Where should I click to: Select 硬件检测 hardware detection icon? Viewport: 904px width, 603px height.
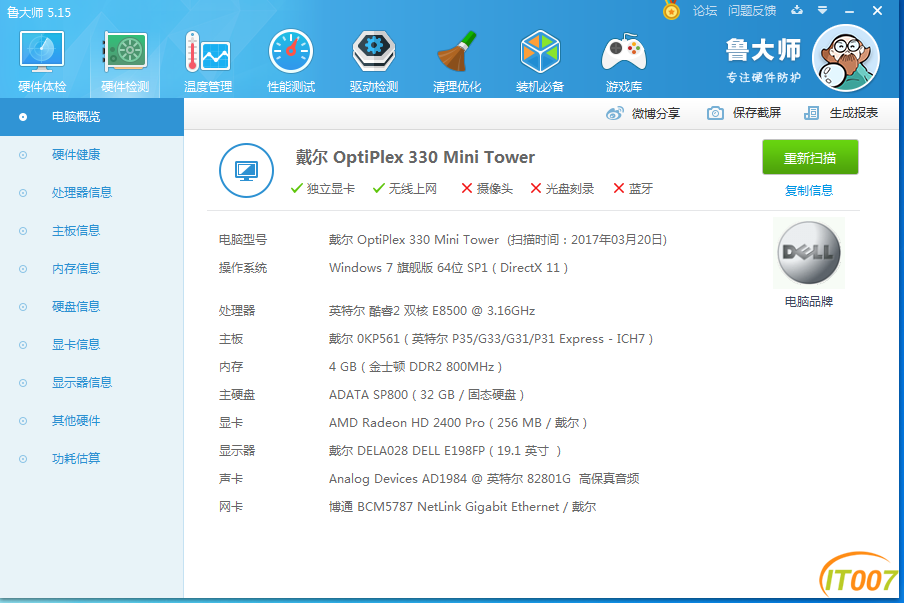125,52
